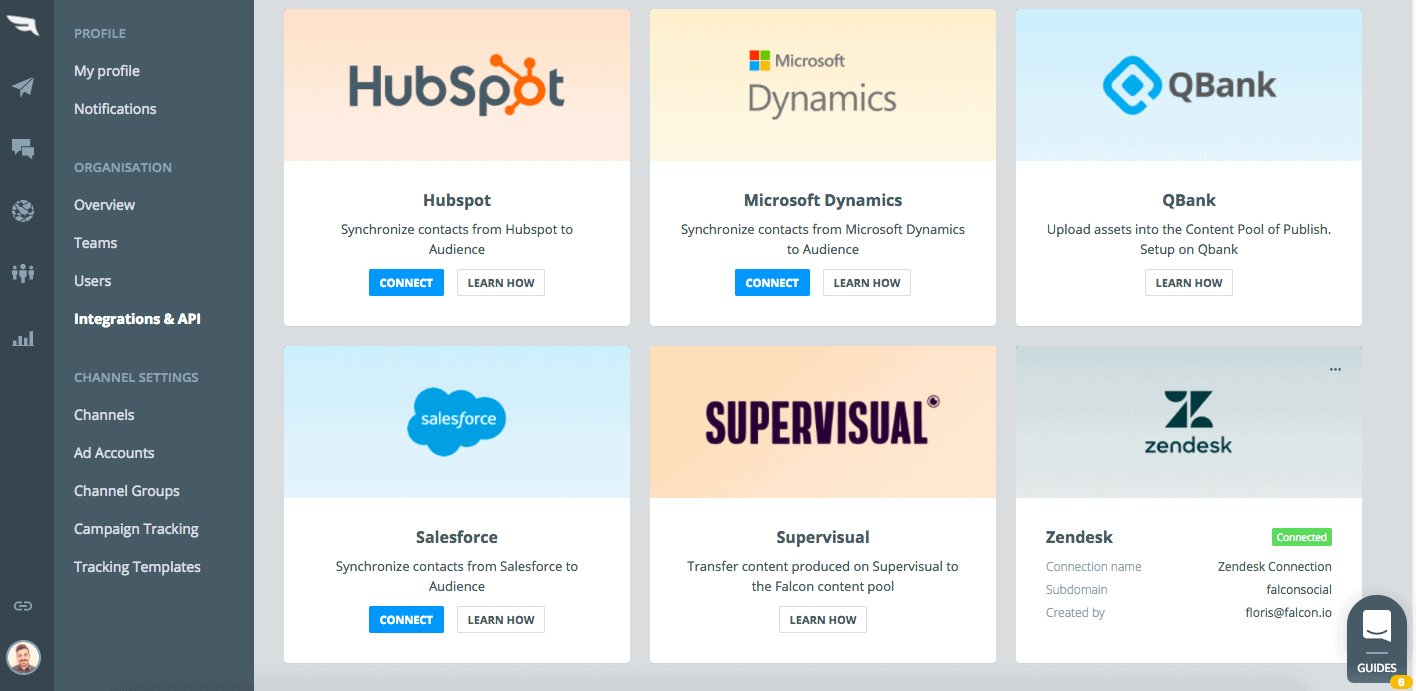Connect the Hubspot integration

(406, 283)
